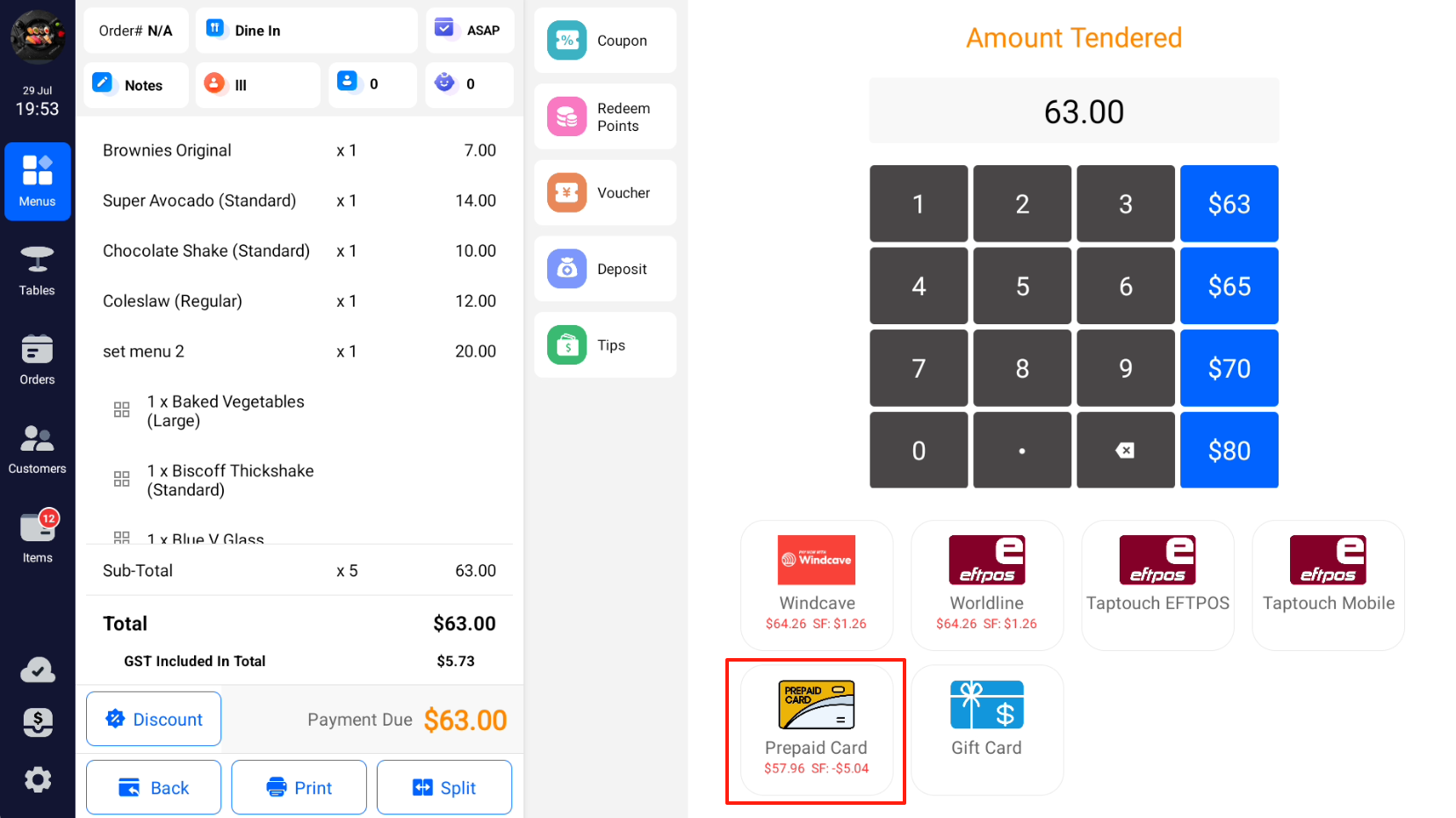The height and width of the screenshot is (818, 1456).
Task: Open the Tables section in sidebar
Action: 37,271
